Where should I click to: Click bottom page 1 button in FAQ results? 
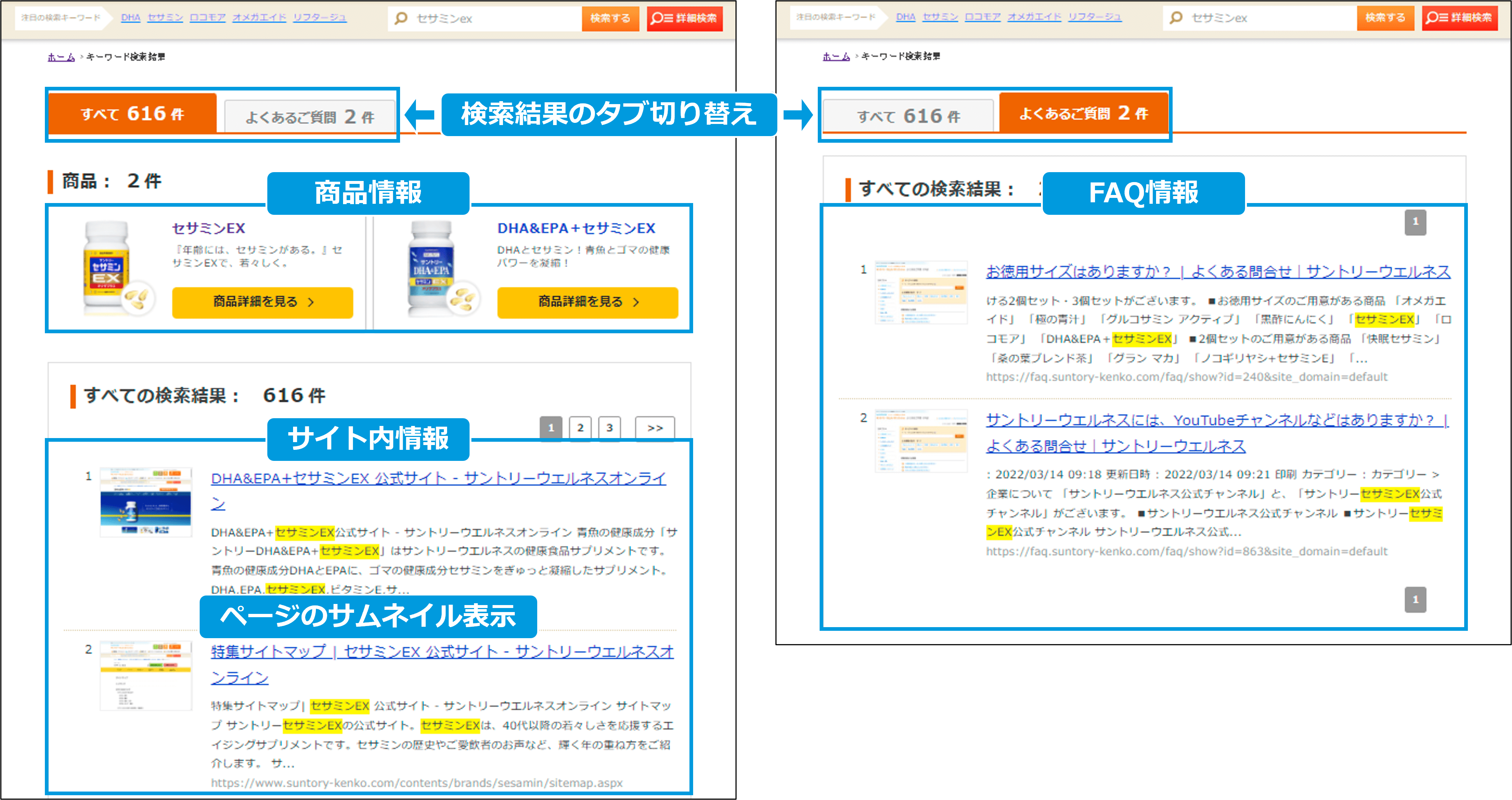coord(1415,600)
